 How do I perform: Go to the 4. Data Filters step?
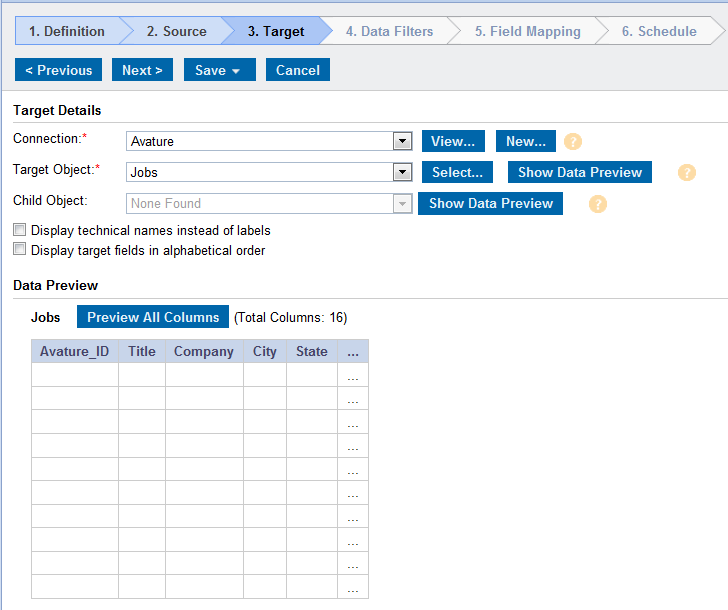390,31
